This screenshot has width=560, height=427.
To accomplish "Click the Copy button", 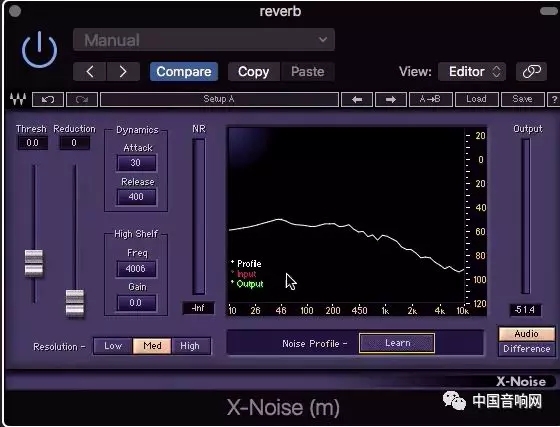I will (254, 72).
